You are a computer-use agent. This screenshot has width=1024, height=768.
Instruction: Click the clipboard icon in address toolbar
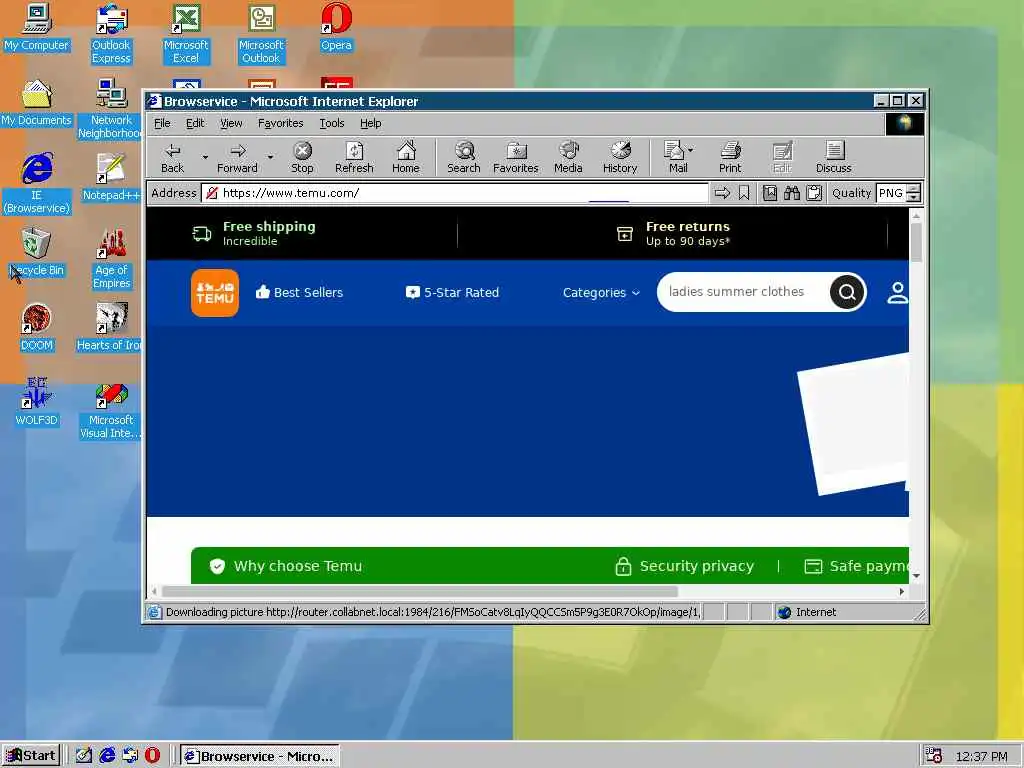(814, 193)
